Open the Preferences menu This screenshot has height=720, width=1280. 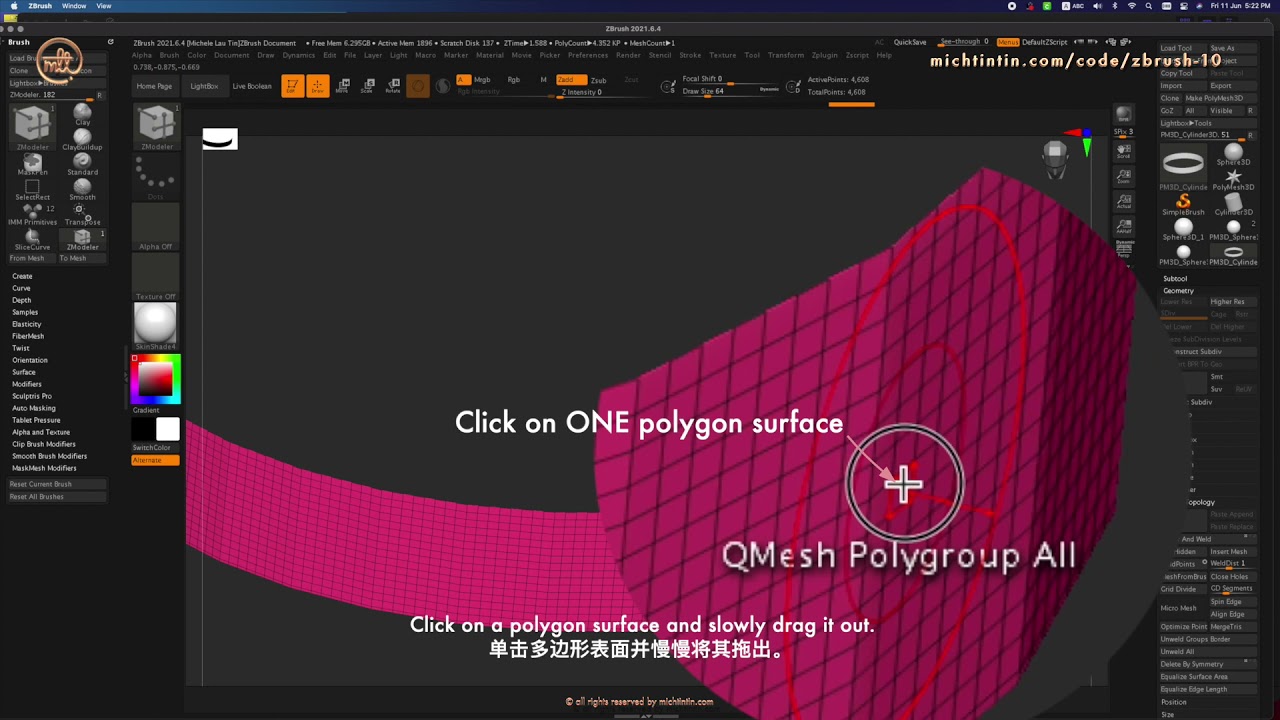(x=588, y=55)
